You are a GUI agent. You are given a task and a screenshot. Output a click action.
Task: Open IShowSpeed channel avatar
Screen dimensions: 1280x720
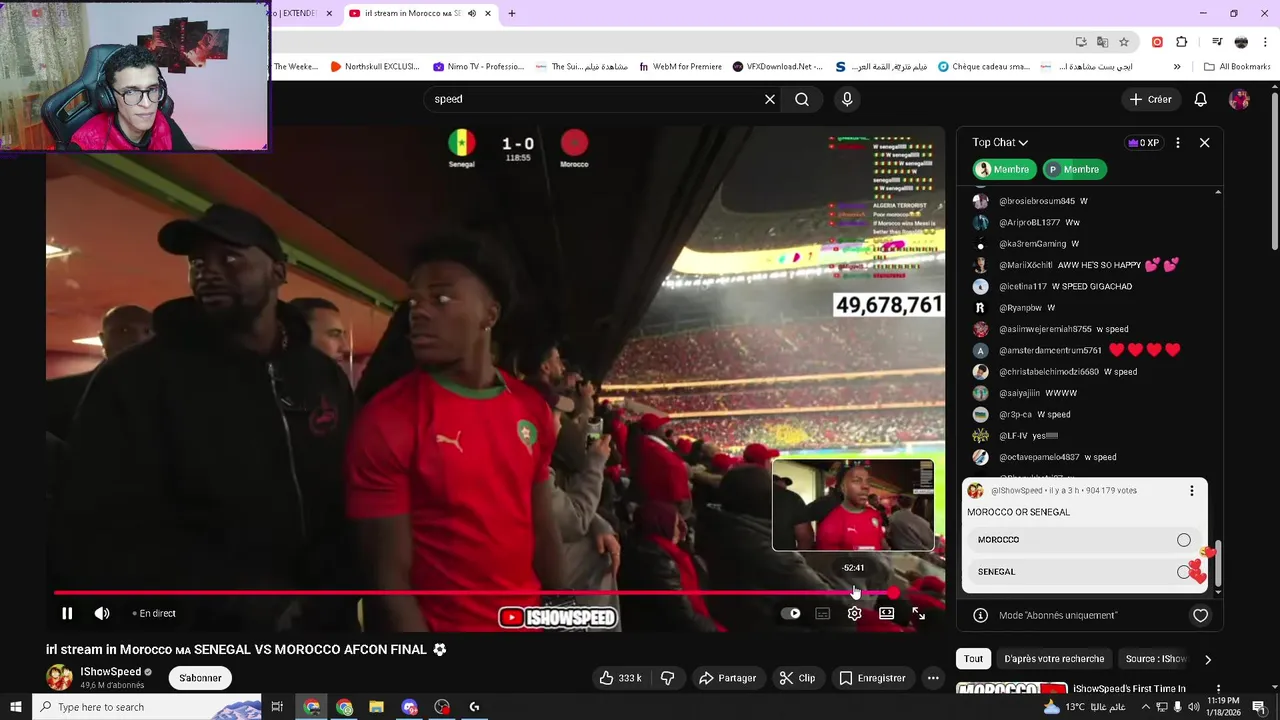pyautogui.click(x=60, y=677)
